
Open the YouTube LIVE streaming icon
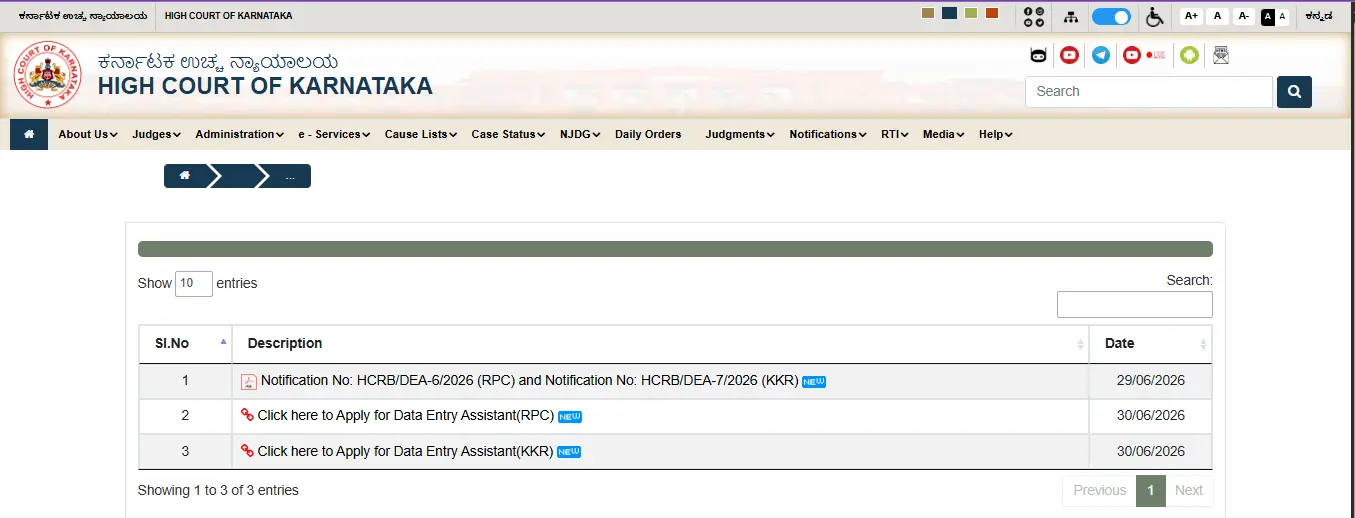(x=1144, y=55)
